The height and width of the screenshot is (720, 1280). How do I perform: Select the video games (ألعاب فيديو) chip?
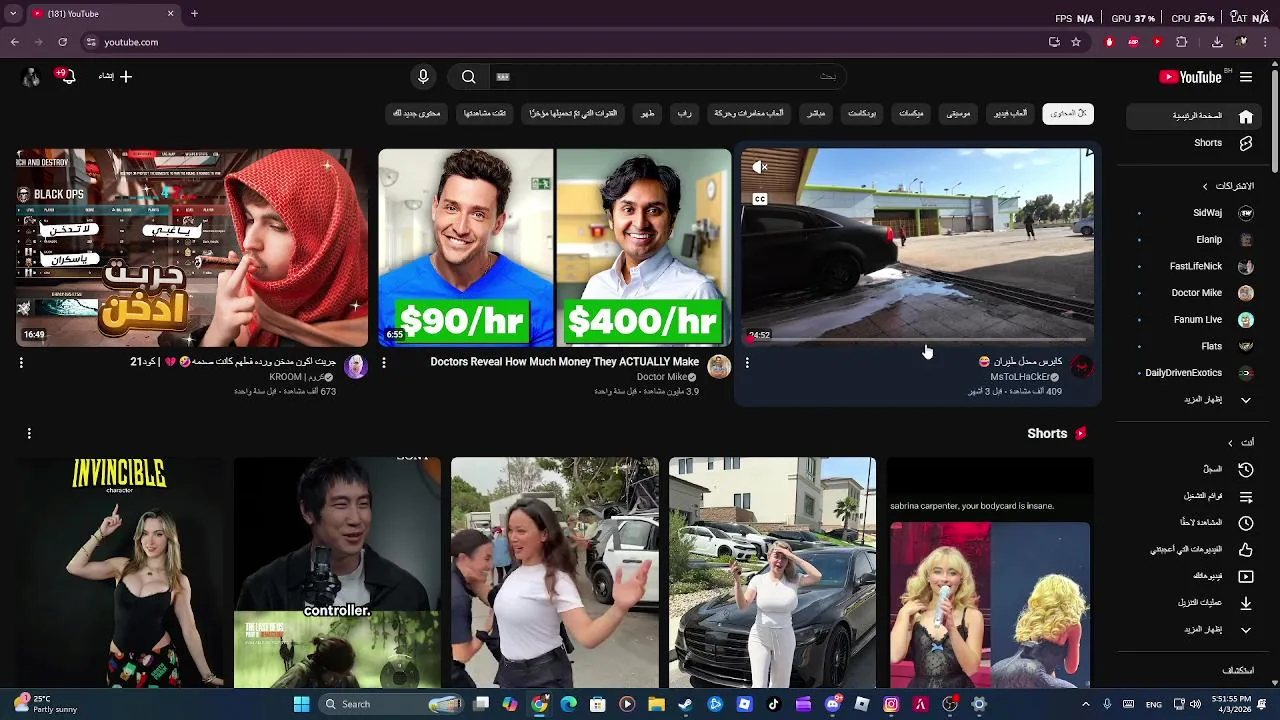pos(1010,114)
